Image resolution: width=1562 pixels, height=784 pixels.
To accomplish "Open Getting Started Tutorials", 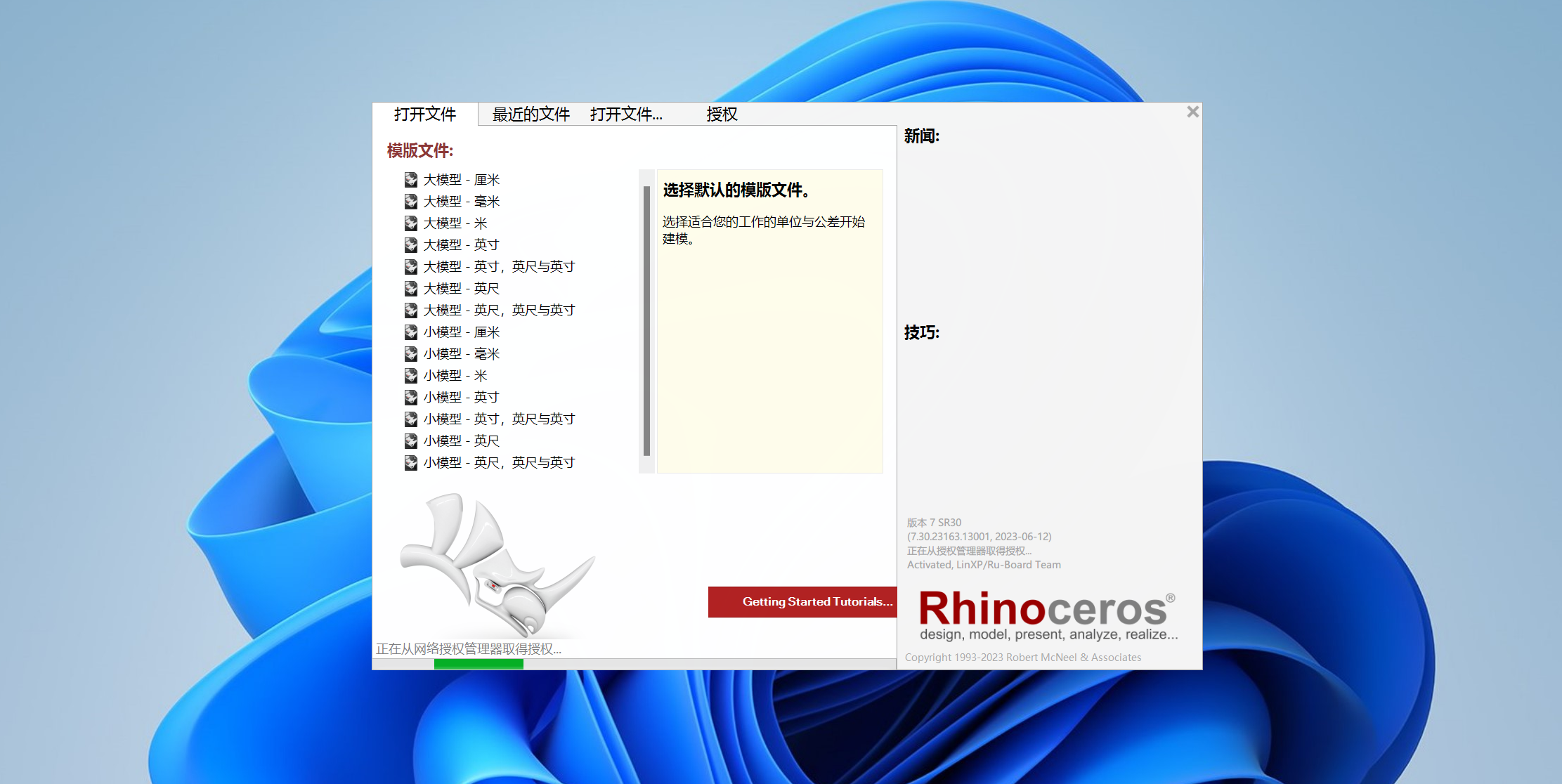I will [x=802, y=602].
